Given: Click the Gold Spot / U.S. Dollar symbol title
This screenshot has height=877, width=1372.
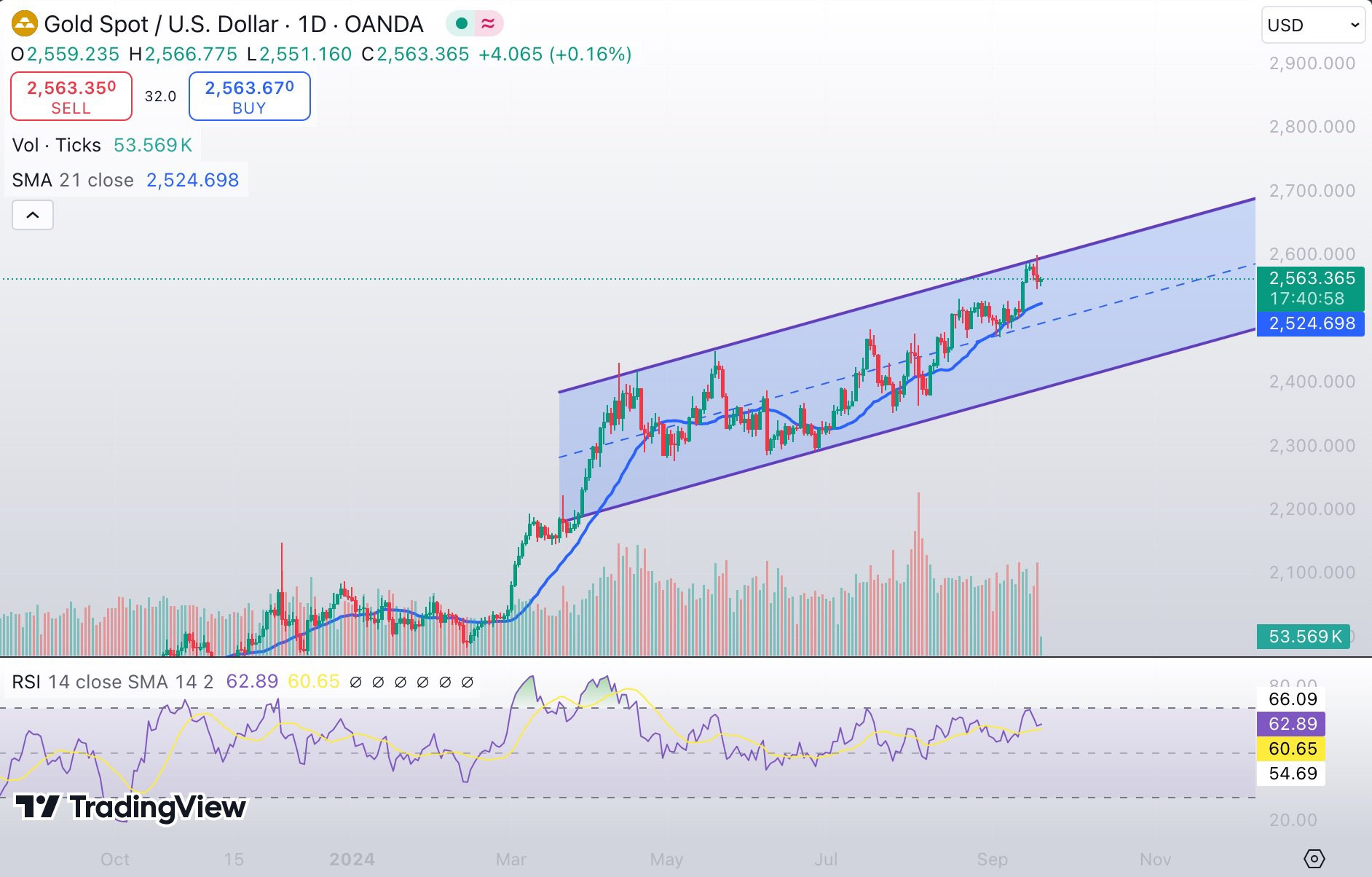Looking at the screenshot, I should pos(234,24).
